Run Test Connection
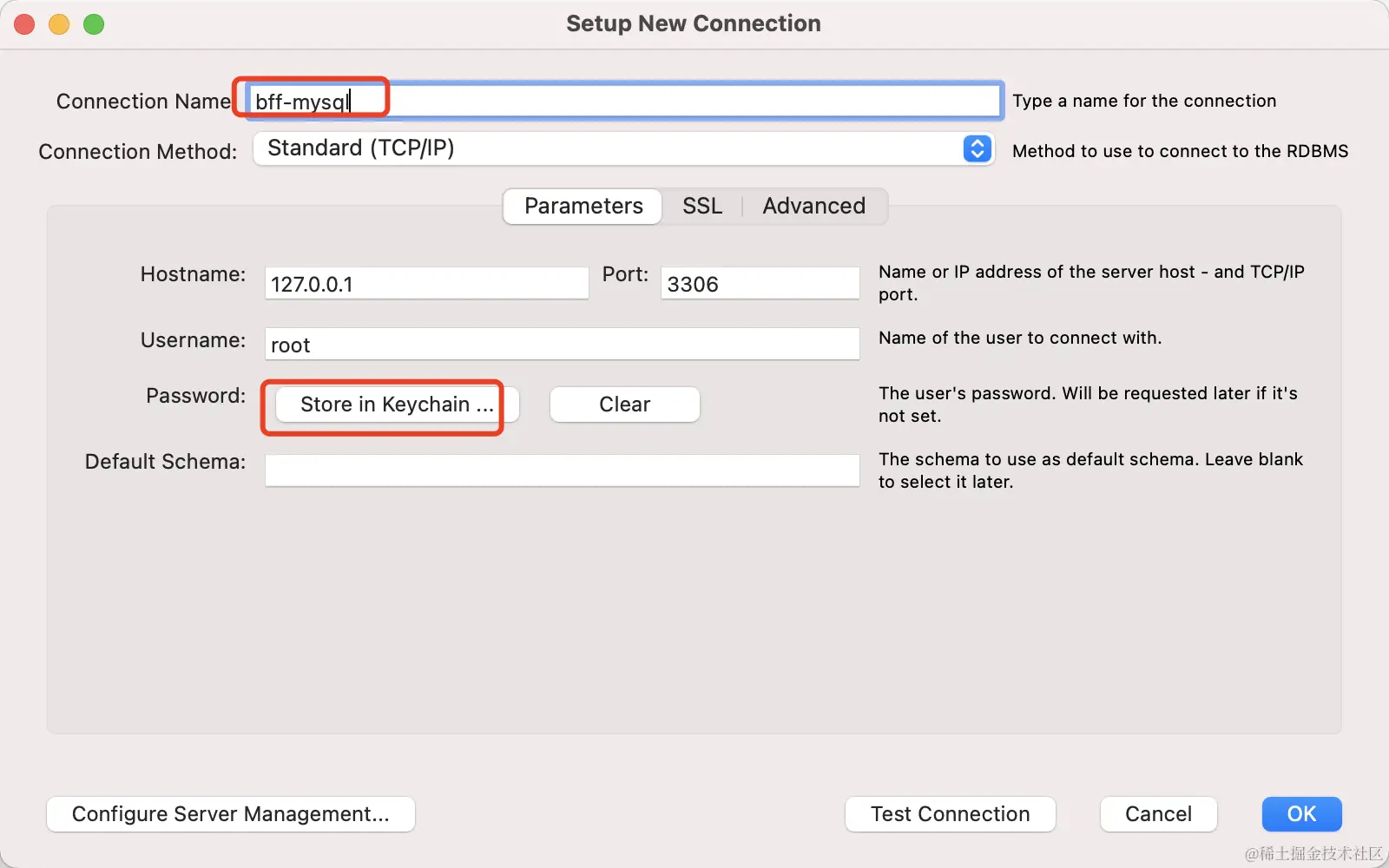This screenshot has width=1389, height=868. pos(950,814)
